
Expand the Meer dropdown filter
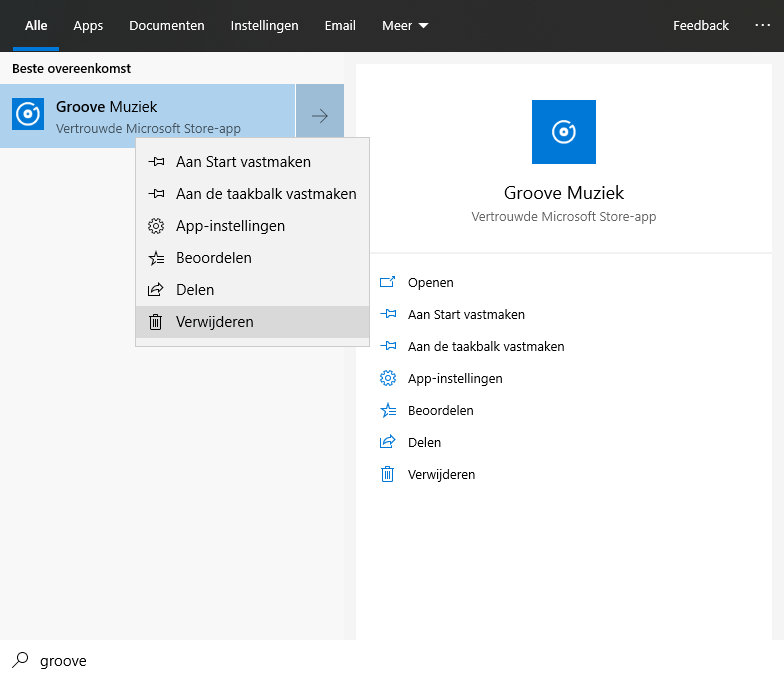(x=405, y=26)
